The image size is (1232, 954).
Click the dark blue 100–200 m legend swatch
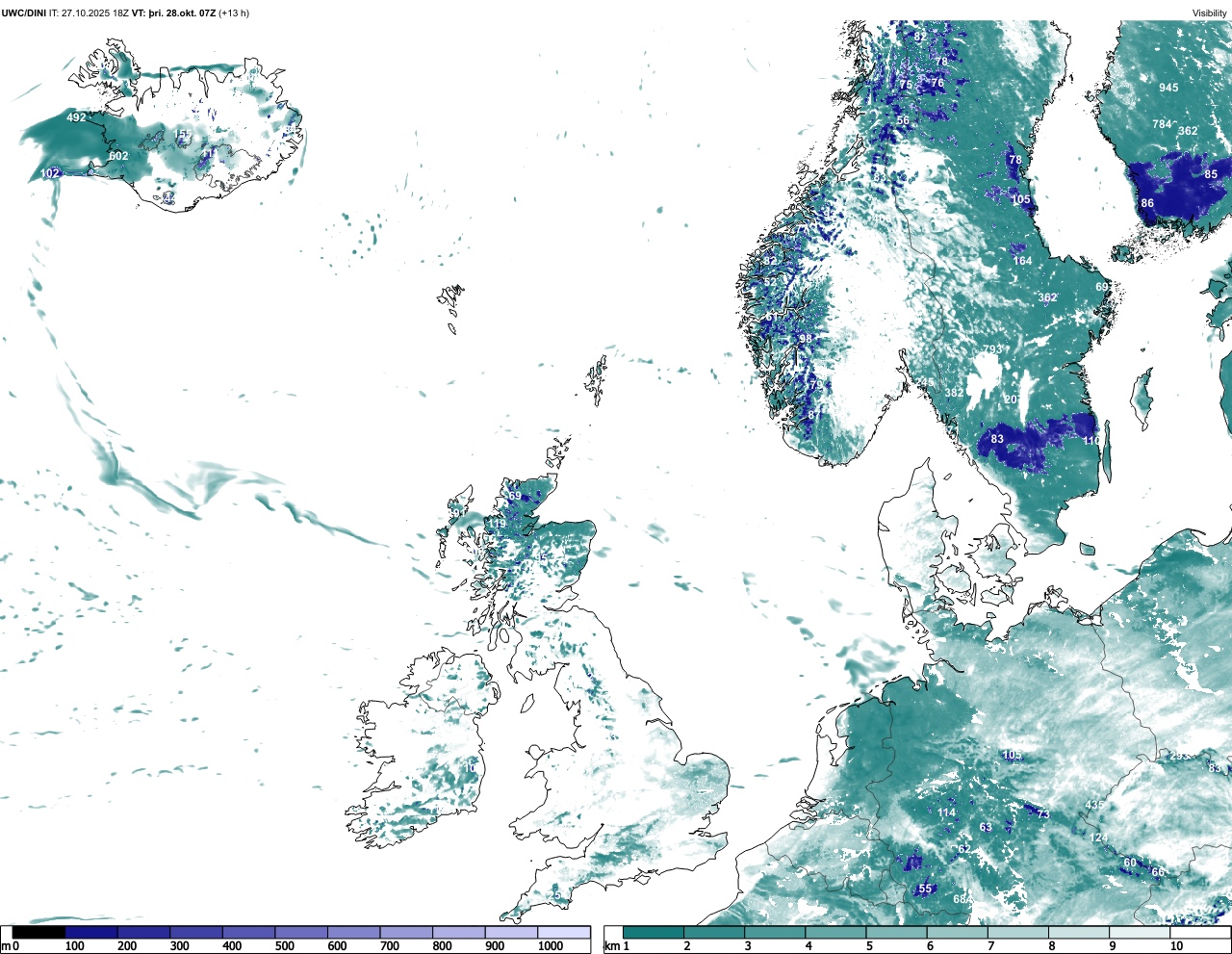click(91, 932)
